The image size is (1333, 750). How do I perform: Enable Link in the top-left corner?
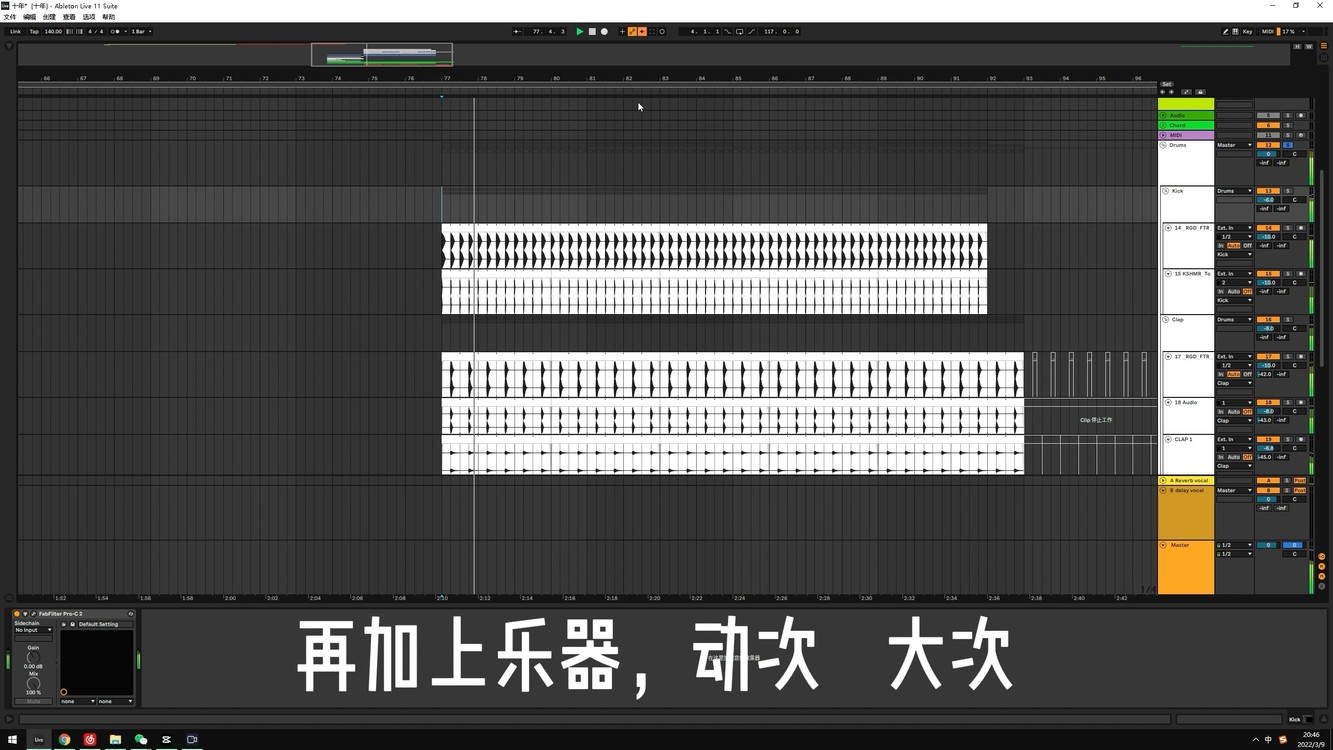pyautogui.click(x=15, y=31)
